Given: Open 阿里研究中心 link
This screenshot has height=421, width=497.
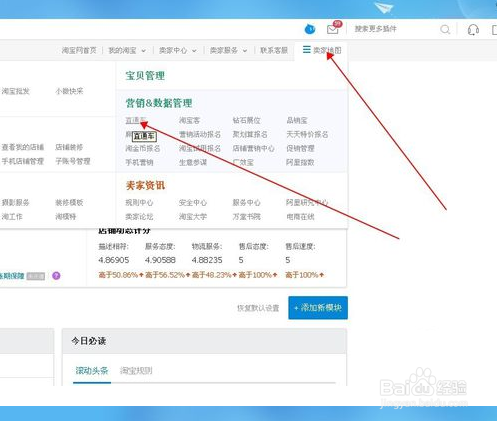Looking at the screenshot, I should [x=307, y=203].
